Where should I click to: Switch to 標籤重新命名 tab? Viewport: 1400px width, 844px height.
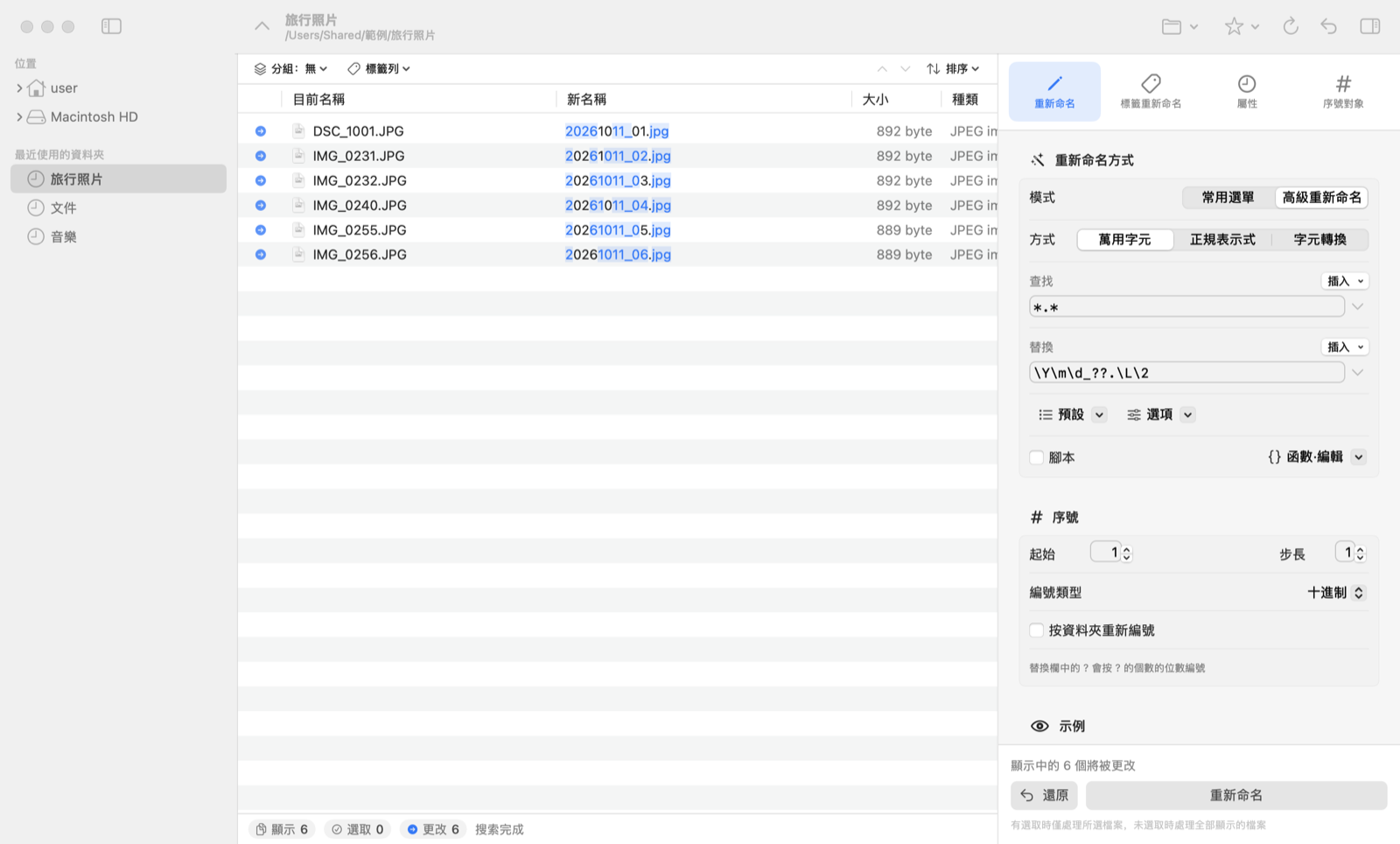1151,91
